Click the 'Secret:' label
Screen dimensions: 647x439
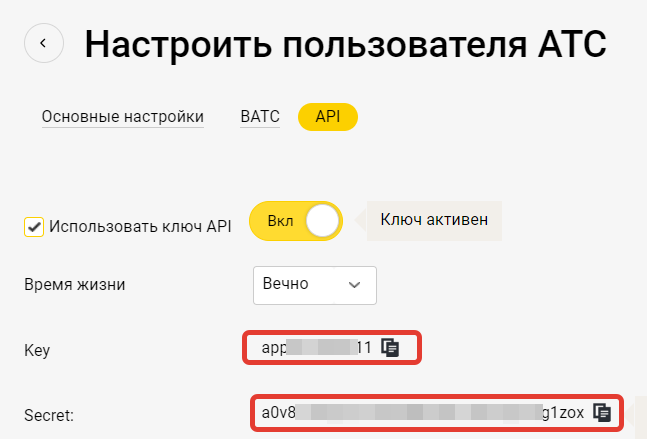[49, 415]
